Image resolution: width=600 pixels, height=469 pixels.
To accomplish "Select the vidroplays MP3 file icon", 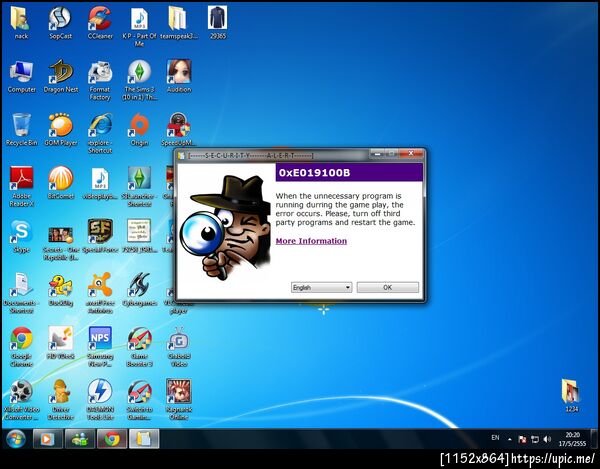I will coord(100,183).
